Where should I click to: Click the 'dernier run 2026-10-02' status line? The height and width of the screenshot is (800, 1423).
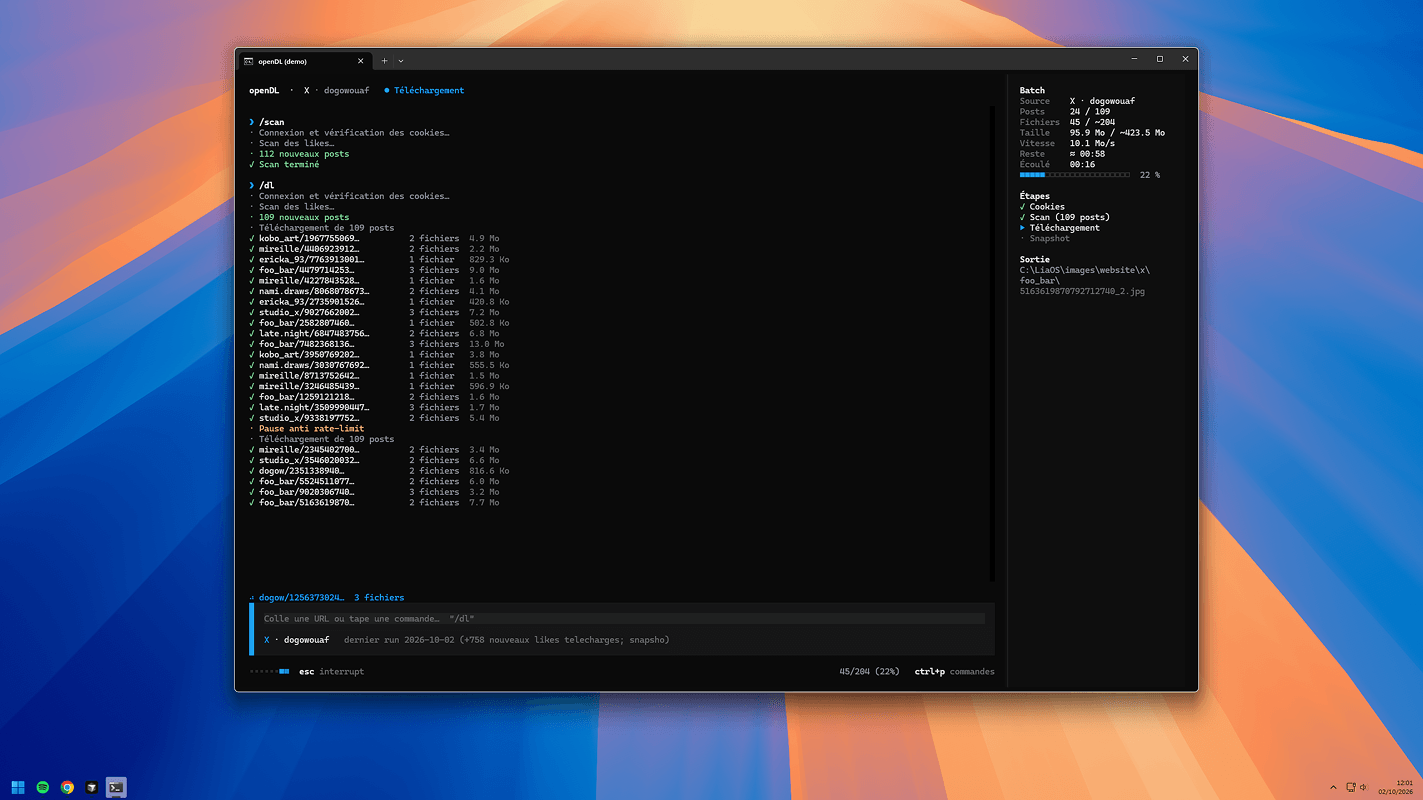coord(506,640)
